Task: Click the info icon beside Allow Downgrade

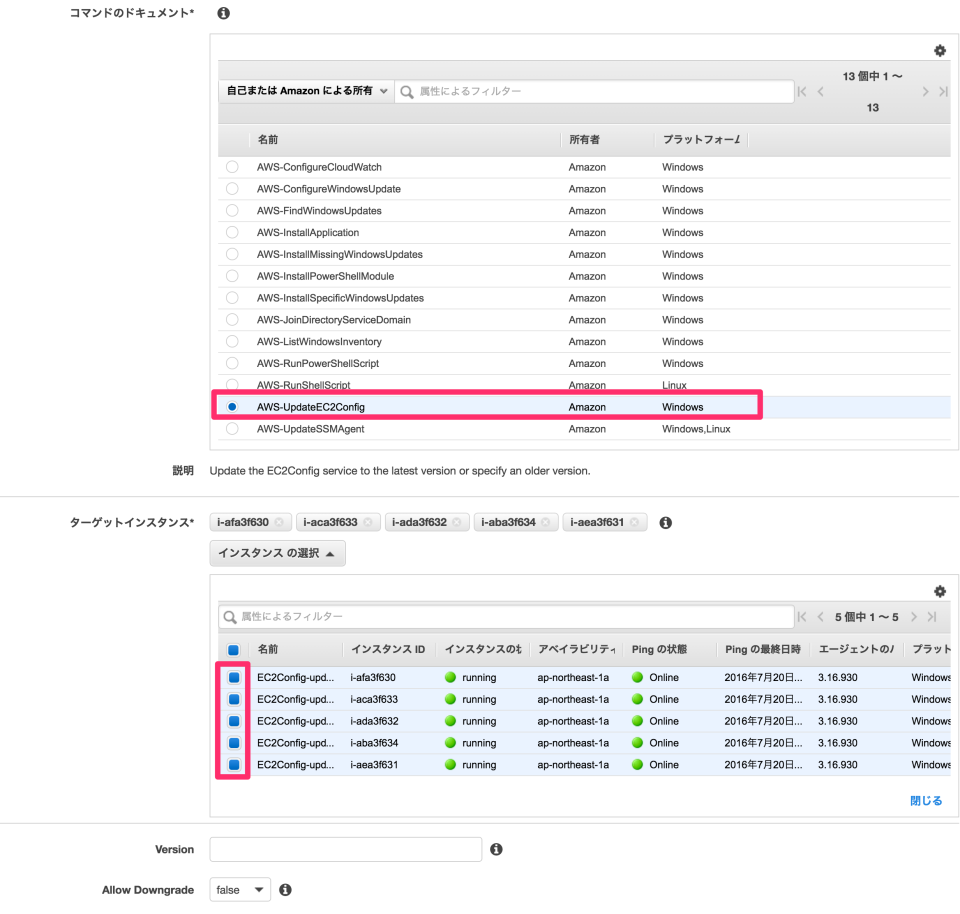Action: [x=285, y=889]
